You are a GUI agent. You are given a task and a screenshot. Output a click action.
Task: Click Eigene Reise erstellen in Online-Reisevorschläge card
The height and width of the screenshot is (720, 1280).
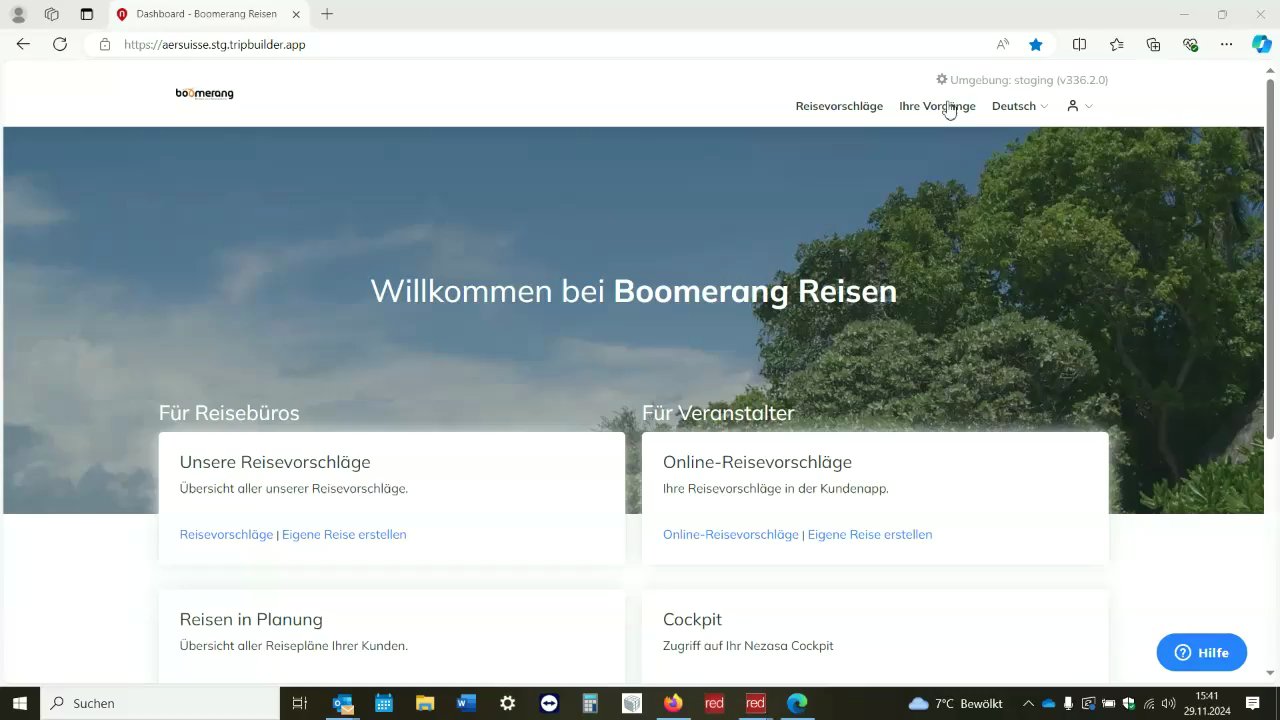click(x=870, y=534)
